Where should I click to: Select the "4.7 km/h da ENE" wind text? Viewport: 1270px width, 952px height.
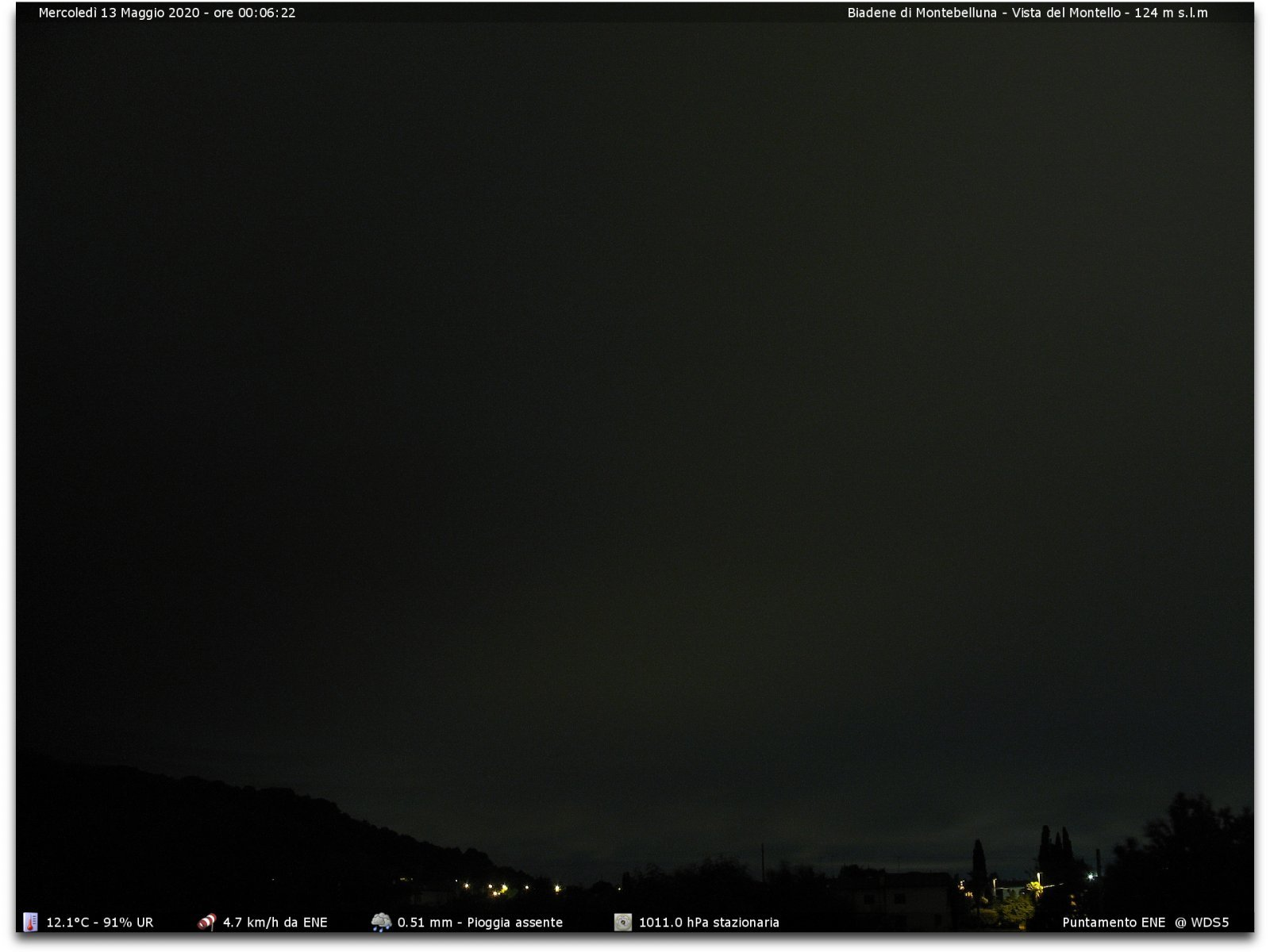pyautogui.click(x=275, y=923)
